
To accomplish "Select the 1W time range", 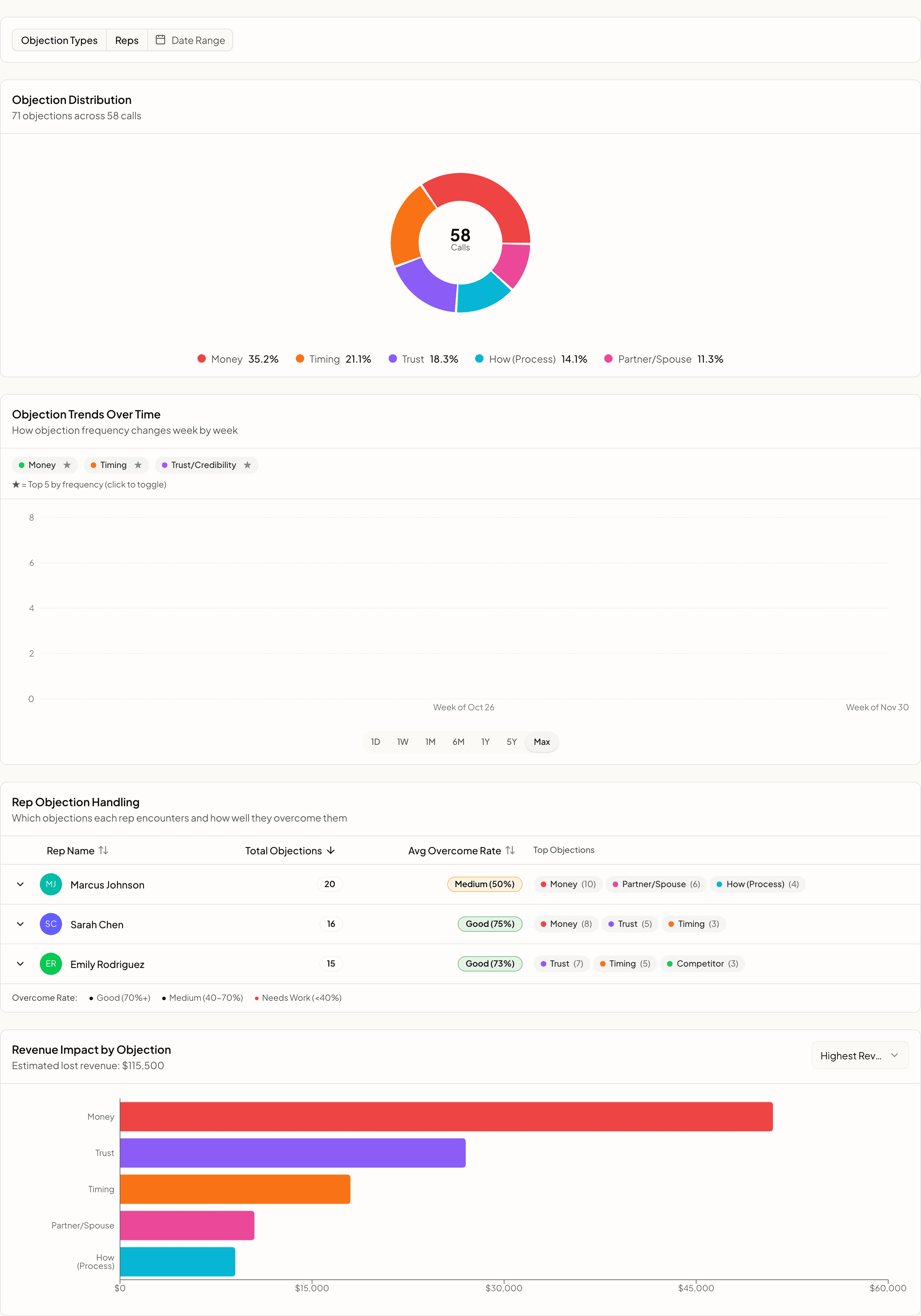I will [403, 742].
